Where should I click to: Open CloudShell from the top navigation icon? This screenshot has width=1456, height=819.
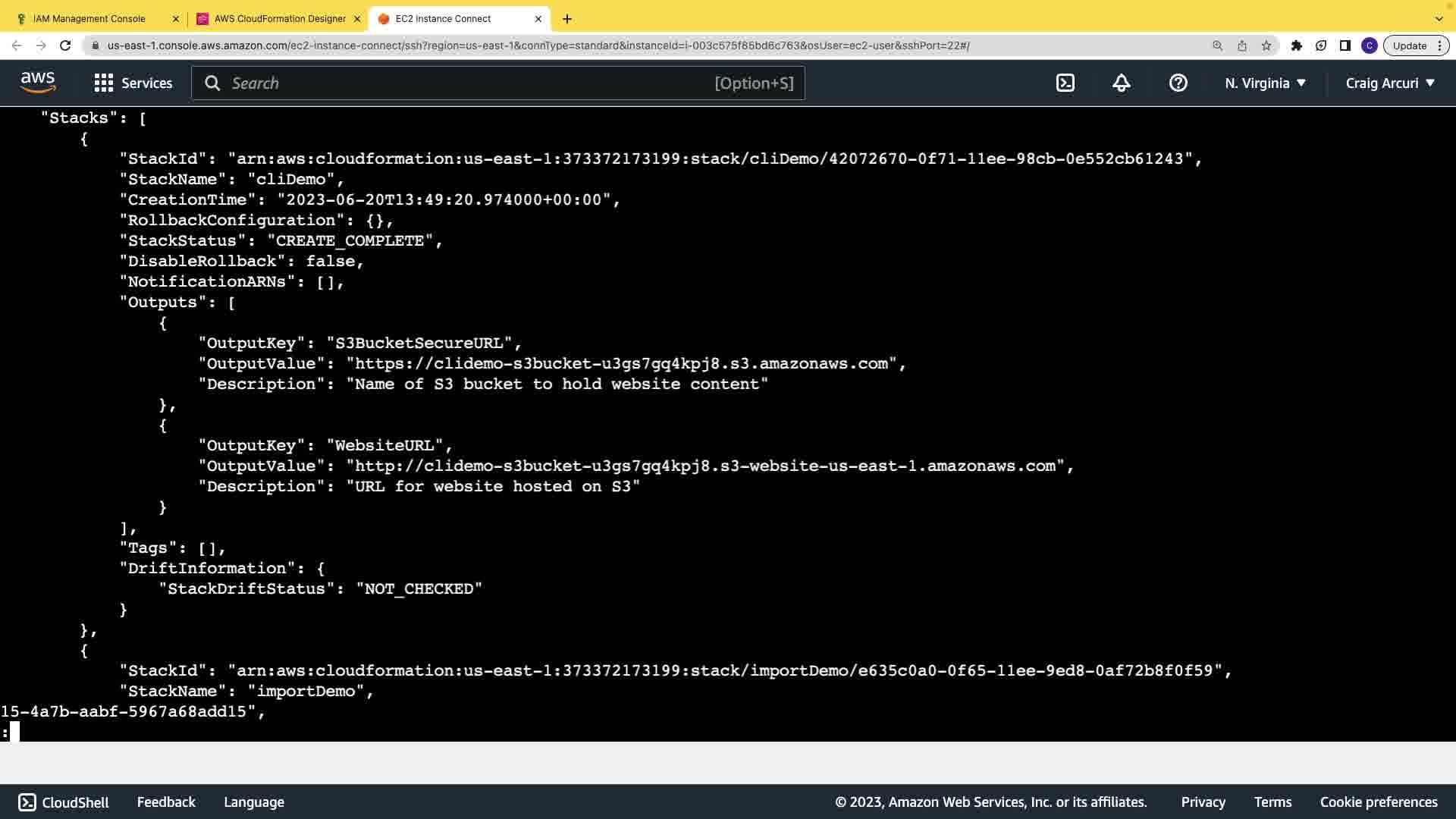[1065, 83]
